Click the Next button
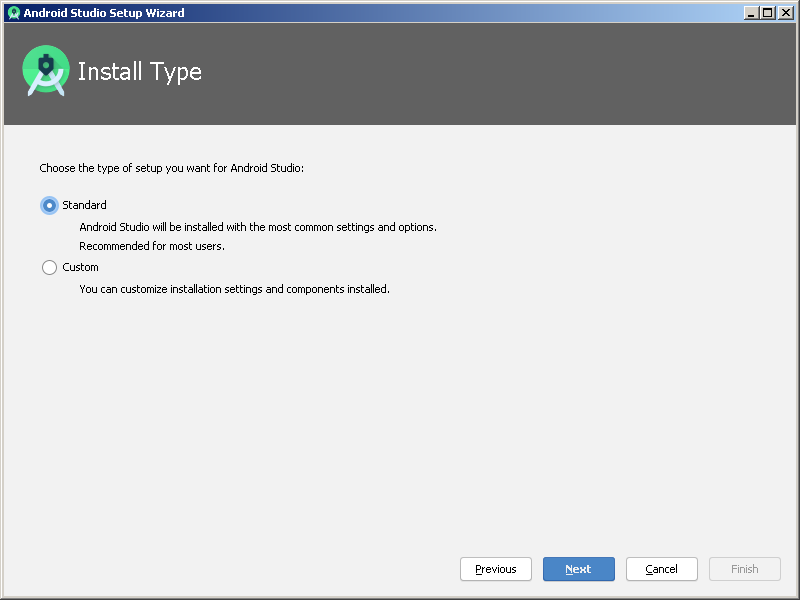Viewport: 800px width, 600px height. (579, 569)
